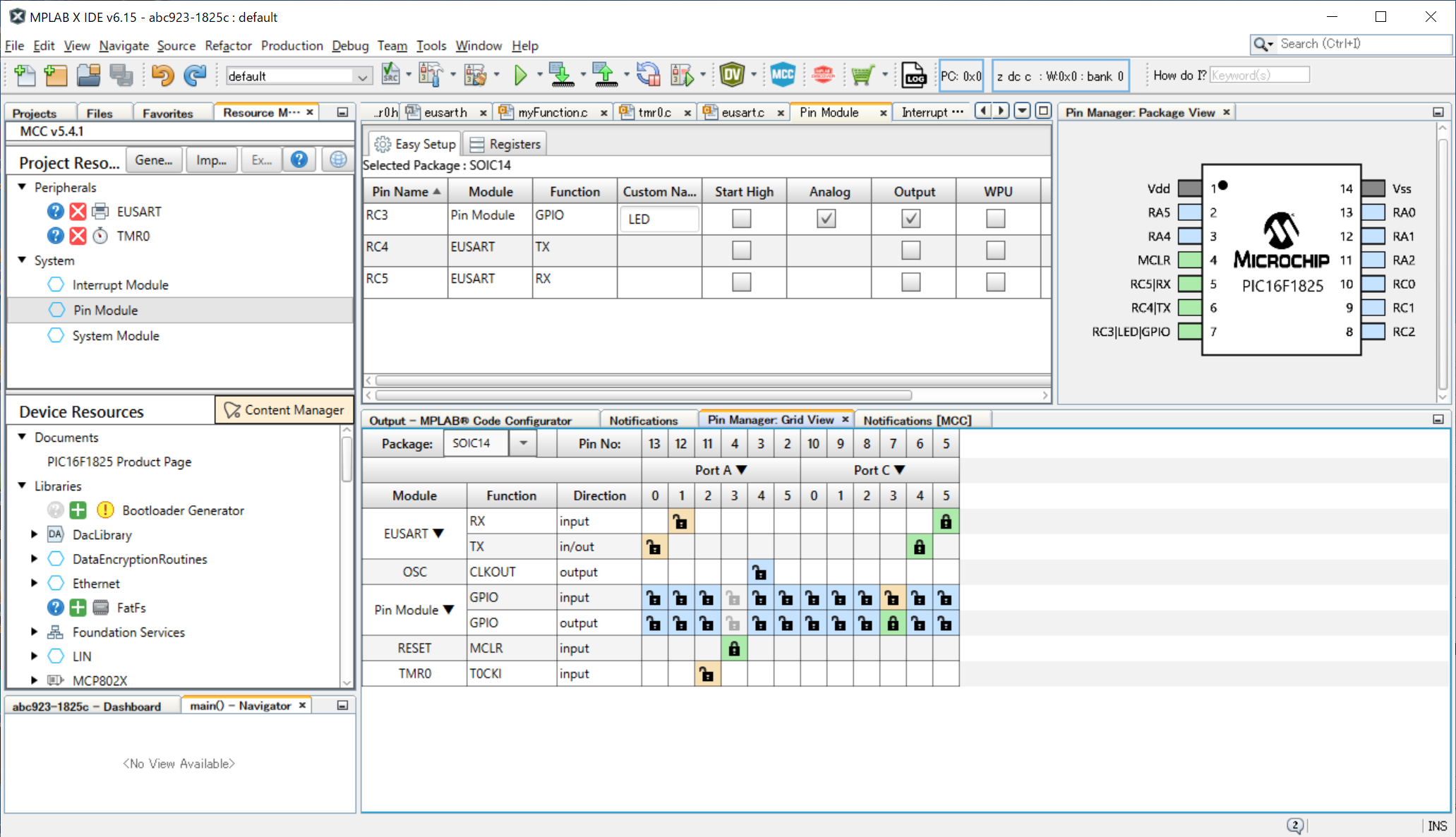
Task: Switch to the Registers tab
Action: [x=506, y=144]
